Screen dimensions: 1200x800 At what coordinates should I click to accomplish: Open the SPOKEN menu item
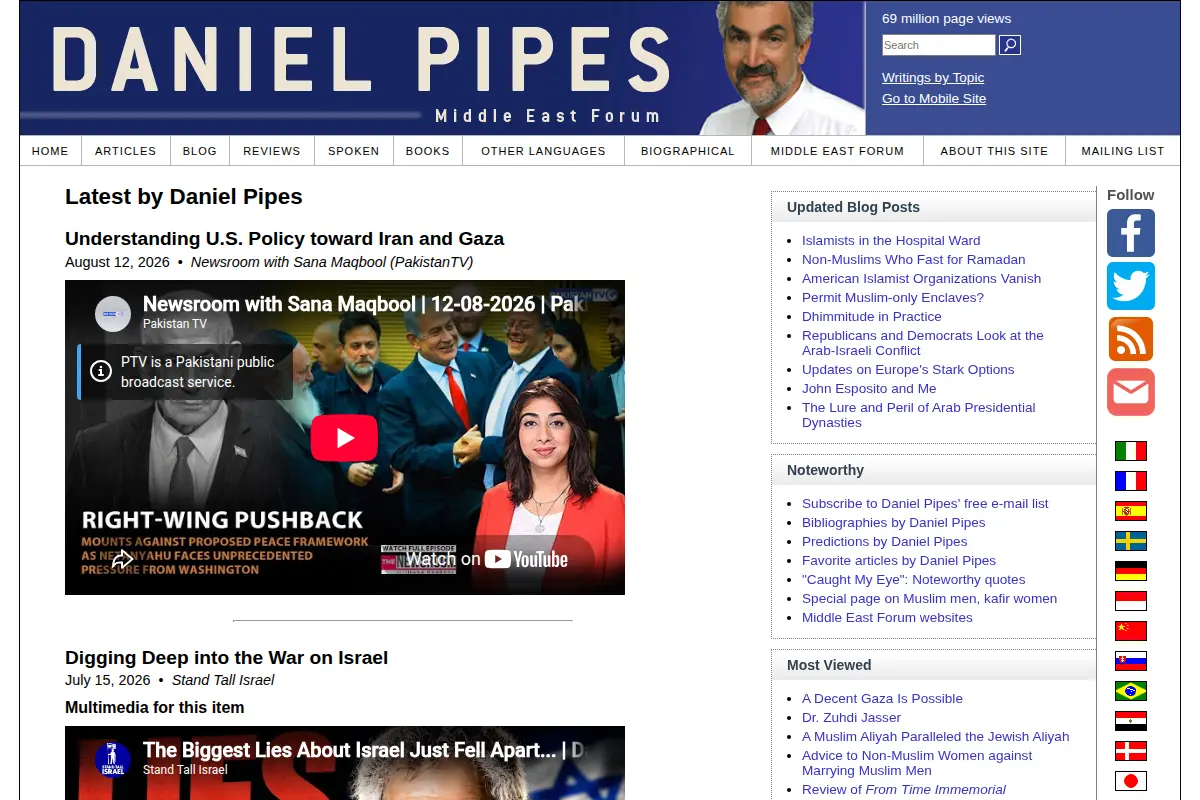[354, 151]
